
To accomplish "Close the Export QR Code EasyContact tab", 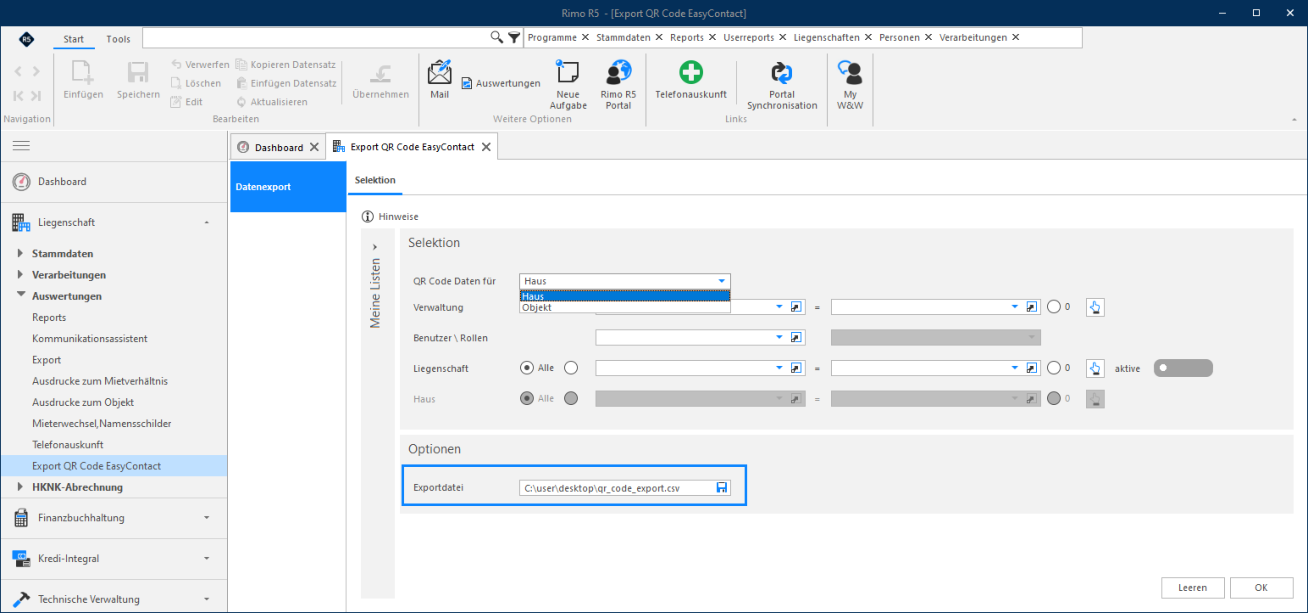I will click(x=486, y=147).
